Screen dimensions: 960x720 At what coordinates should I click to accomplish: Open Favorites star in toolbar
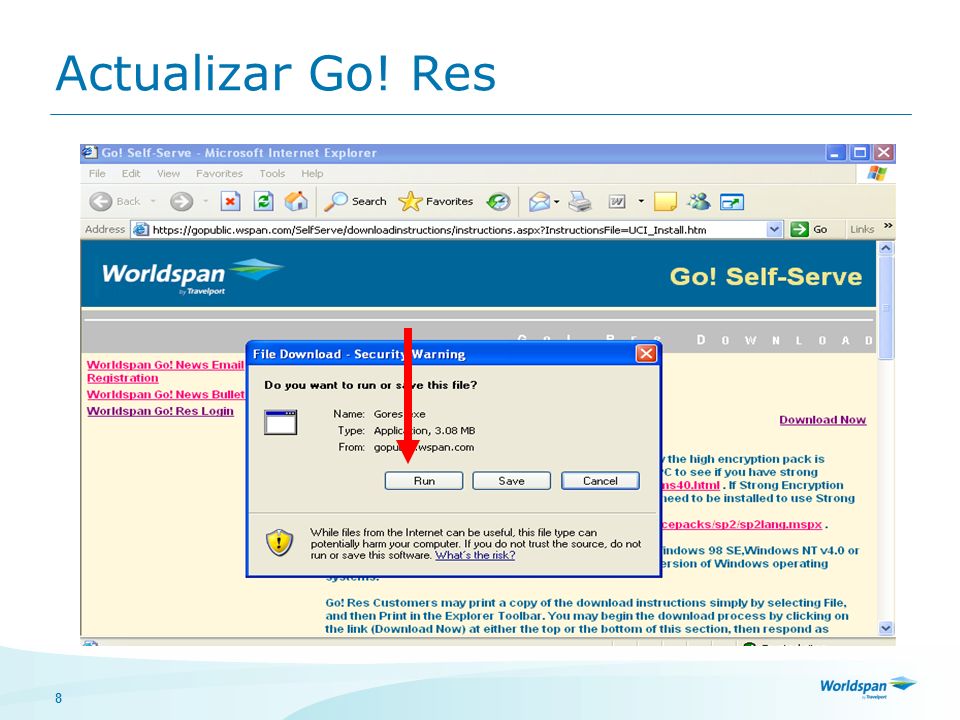tap(410, 201)
